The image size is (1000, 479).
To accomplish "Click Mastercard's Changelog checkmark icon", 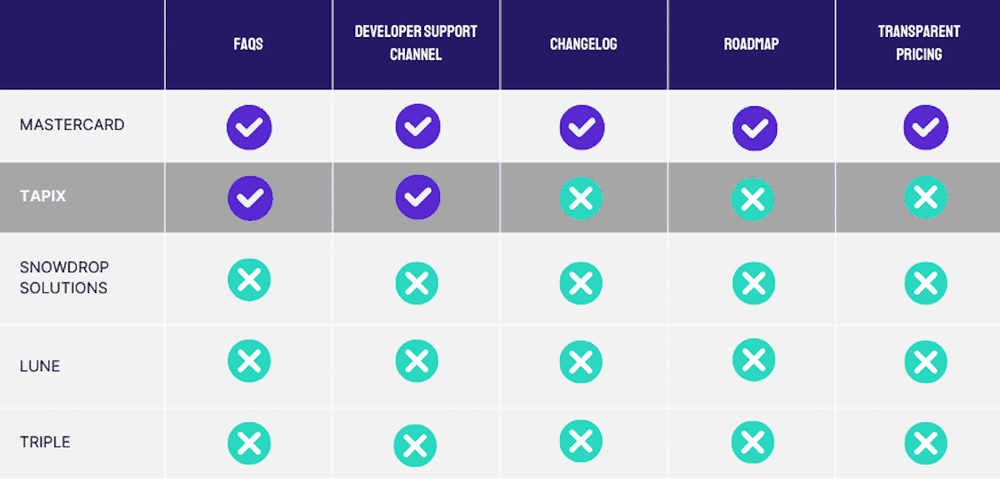I will pos(581,127).
